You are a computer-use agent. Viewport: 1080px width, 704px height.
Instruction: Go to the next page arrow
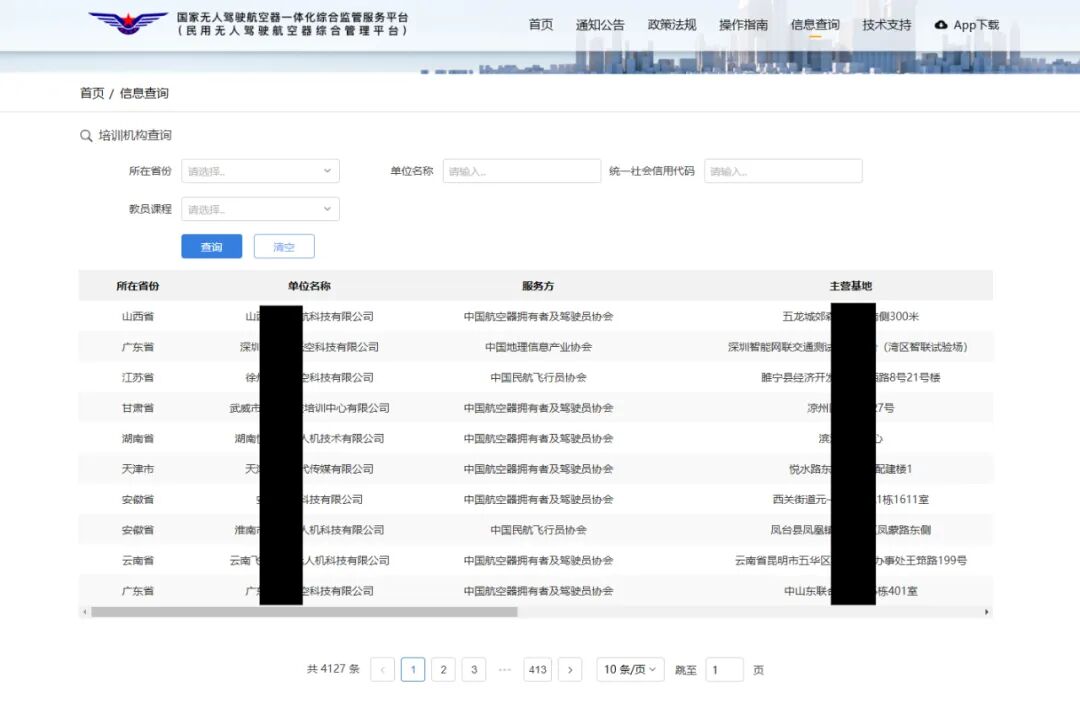tap(569, 670)
